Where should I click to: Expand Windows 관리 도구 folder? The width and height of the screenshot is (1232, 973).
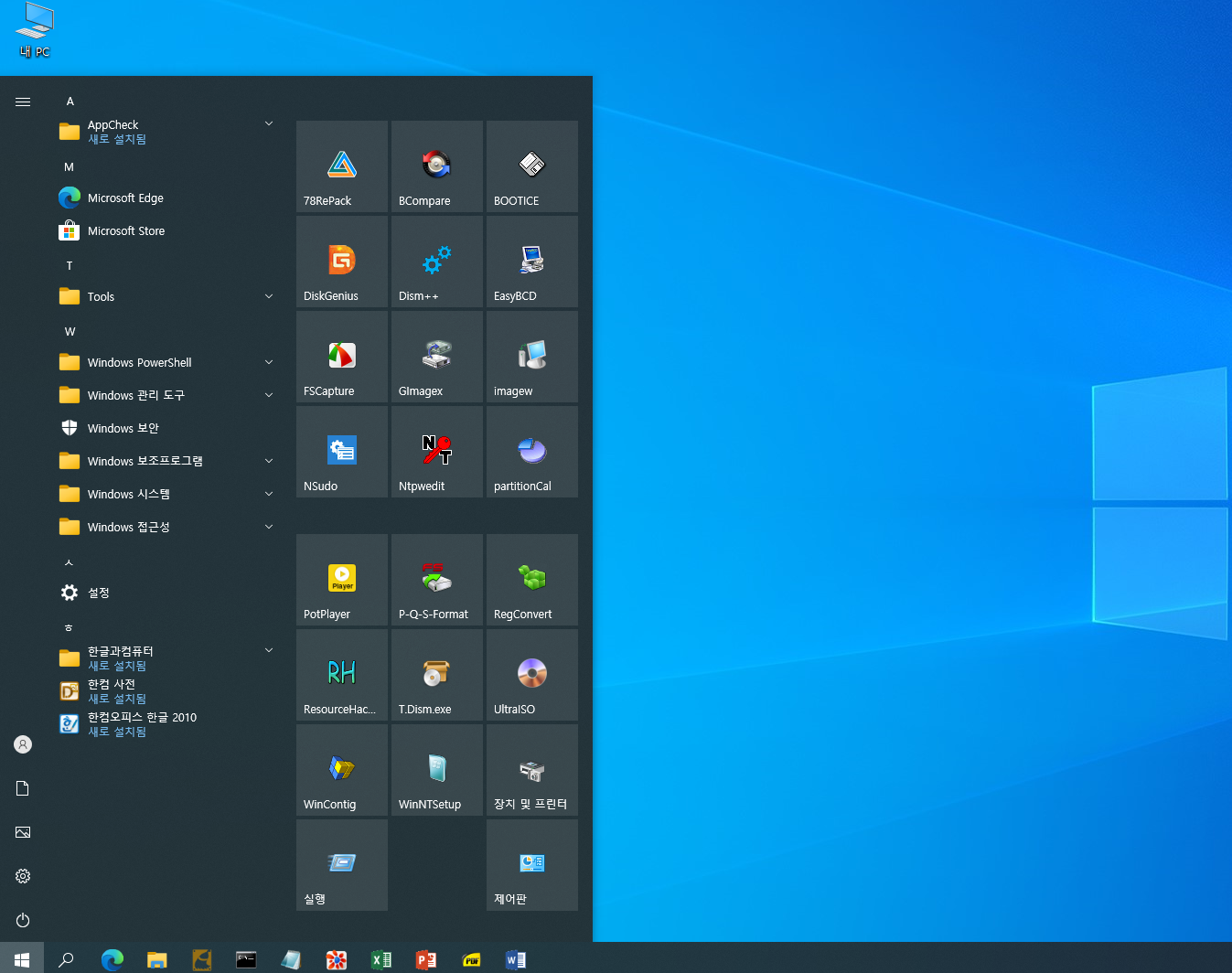tap(166, 395)
